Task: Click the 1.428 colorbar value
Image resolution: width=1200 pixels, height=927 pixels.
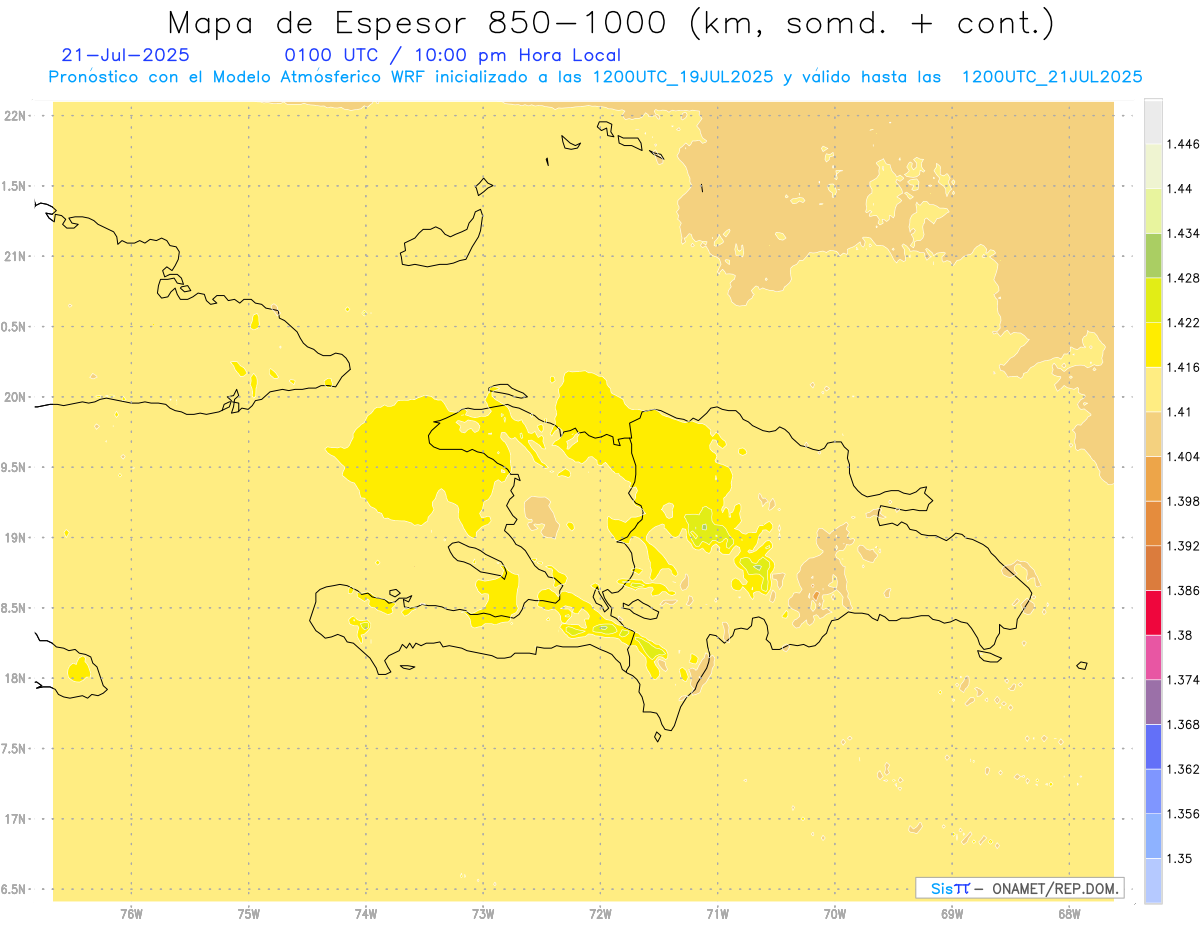Action: [x=1183, y=278]
